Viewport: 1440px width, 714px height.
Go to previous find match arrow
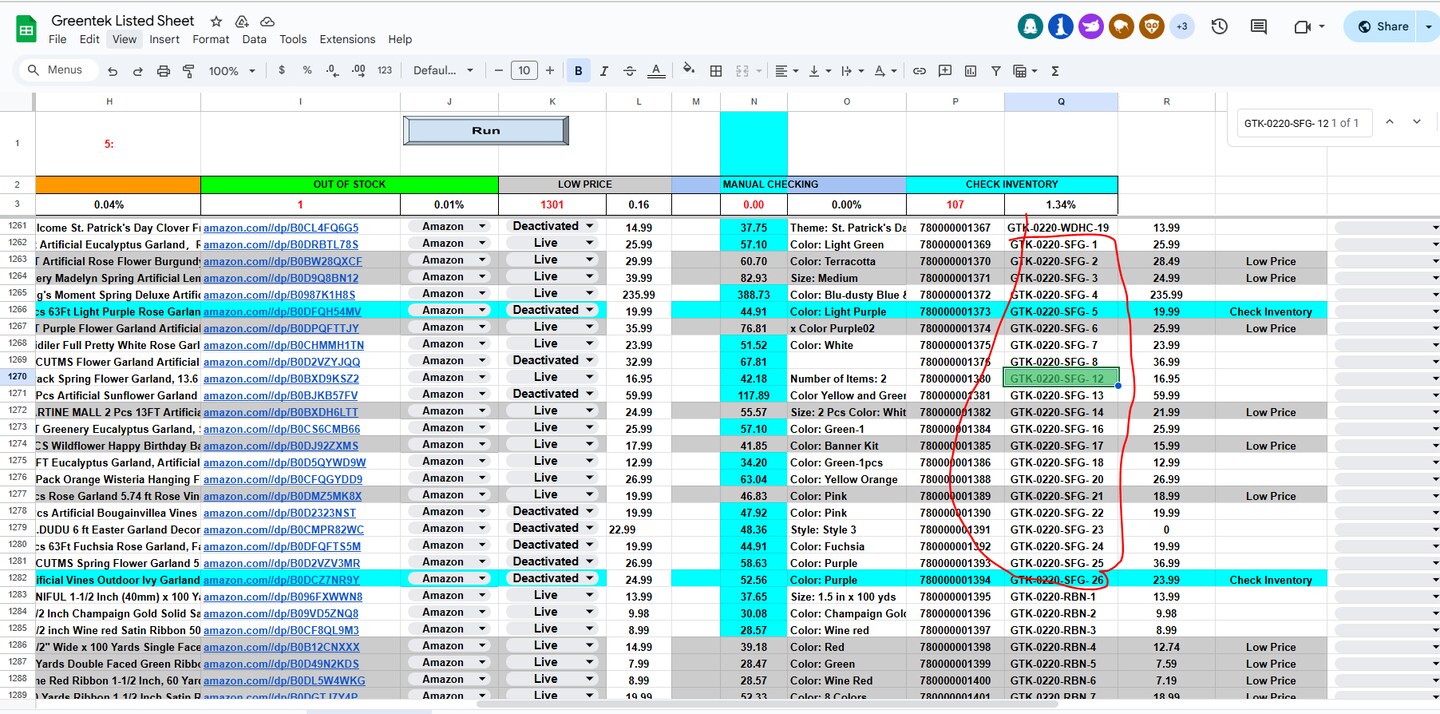tap(1388, 122)
